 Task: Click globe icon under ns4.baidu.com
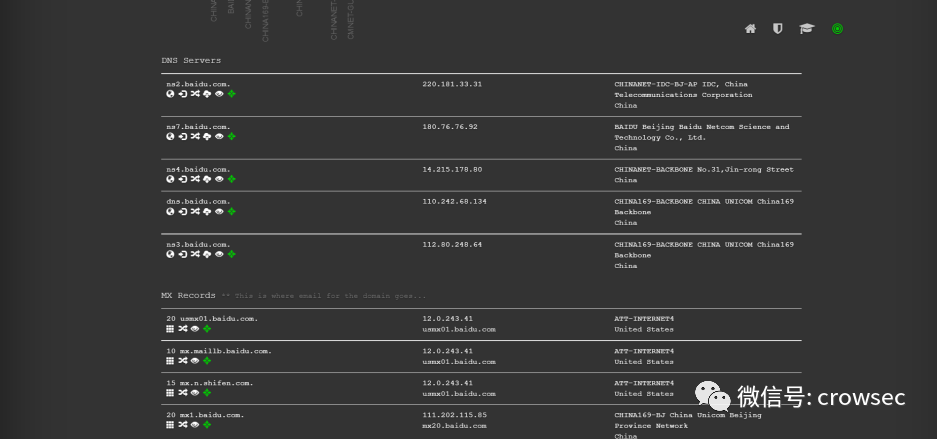170,179
